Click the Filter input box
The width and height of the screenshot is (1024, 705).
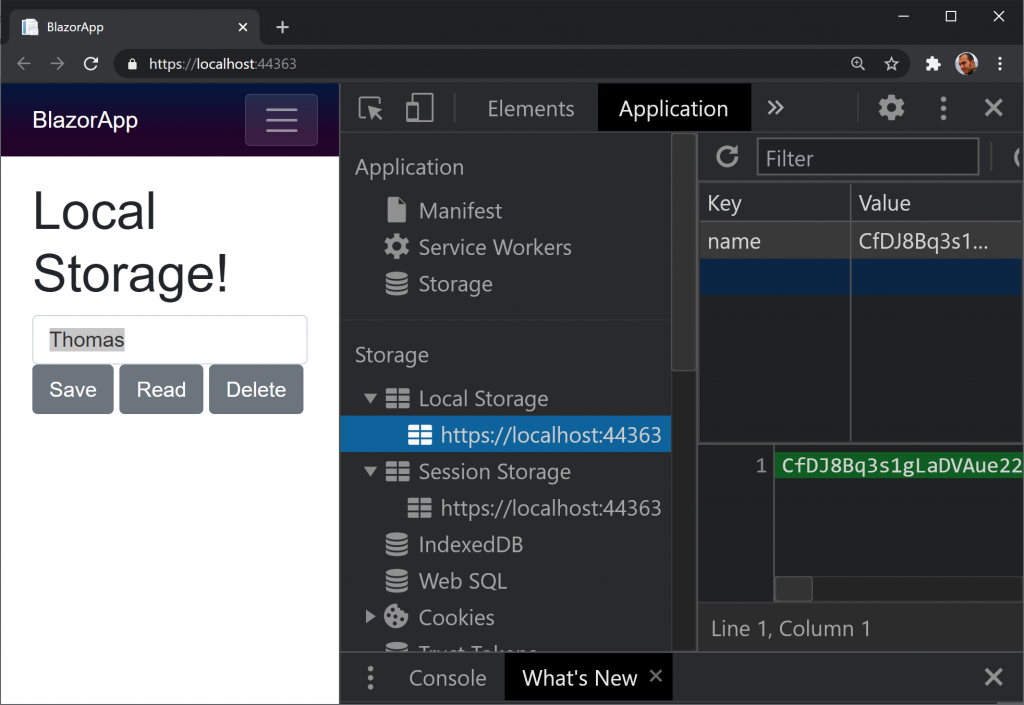[x=868, y=157]
